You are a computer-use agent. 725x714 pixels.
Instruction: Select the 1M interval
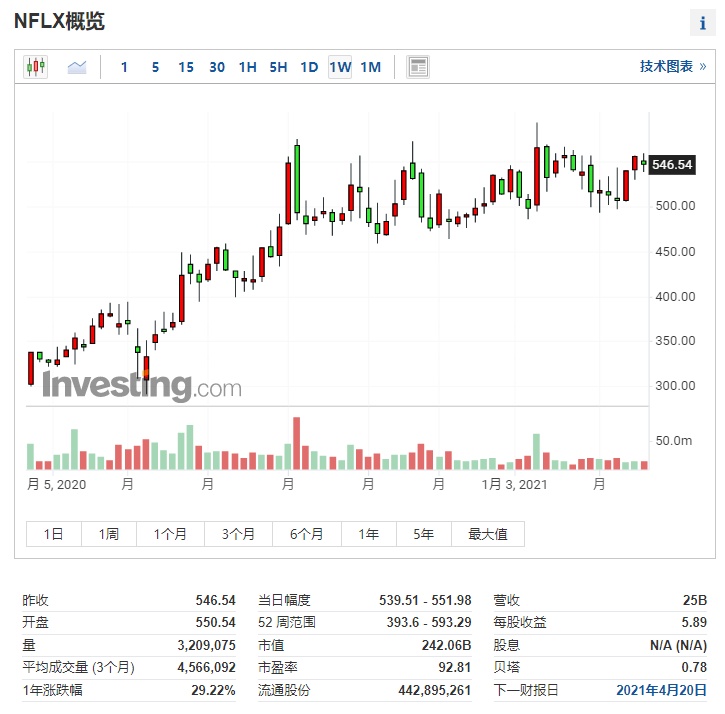[371, 68]
